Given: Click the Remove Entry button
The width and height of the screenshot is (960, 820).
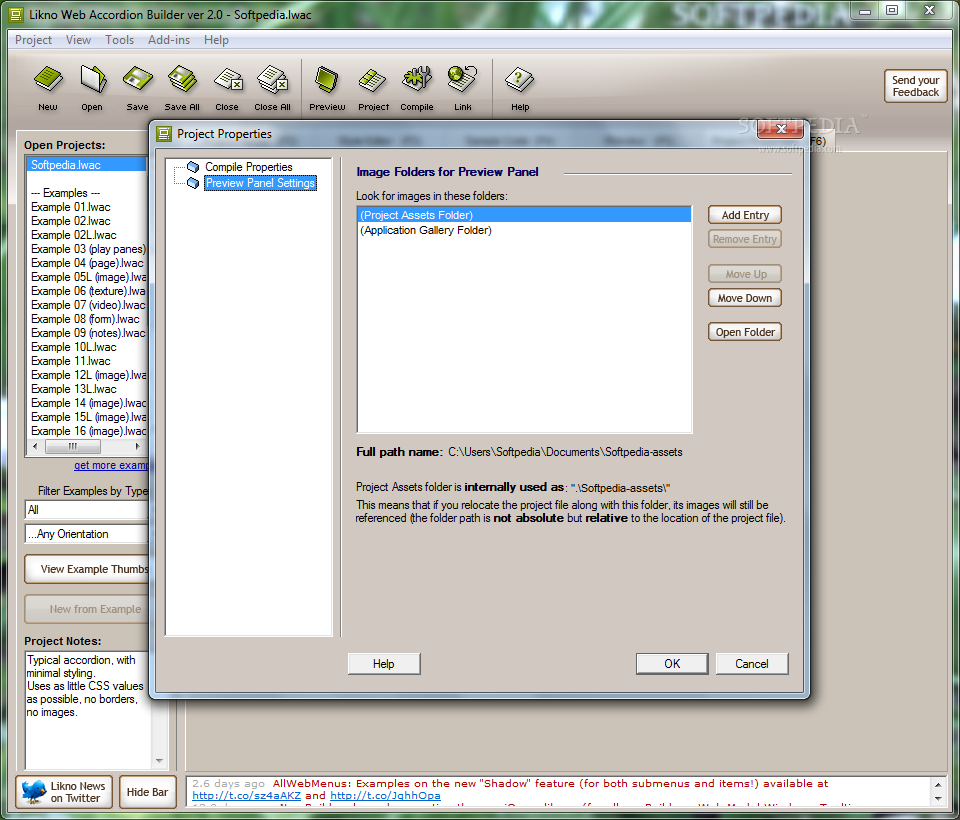Looking at the screenshot, I should point(744,239).
